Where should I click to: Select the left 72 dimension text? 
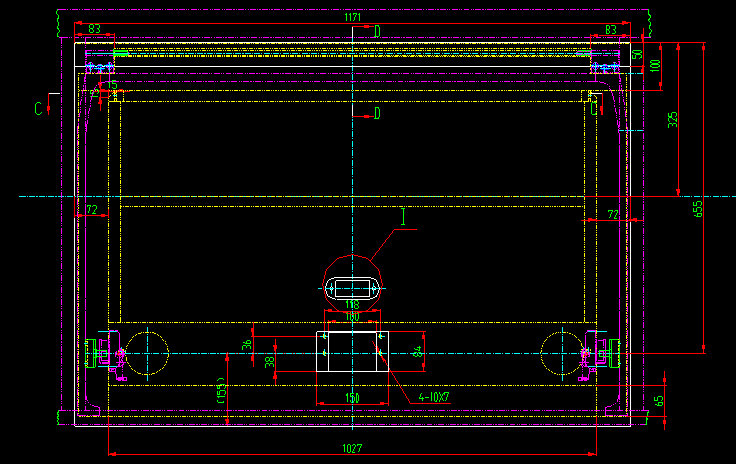92,210
